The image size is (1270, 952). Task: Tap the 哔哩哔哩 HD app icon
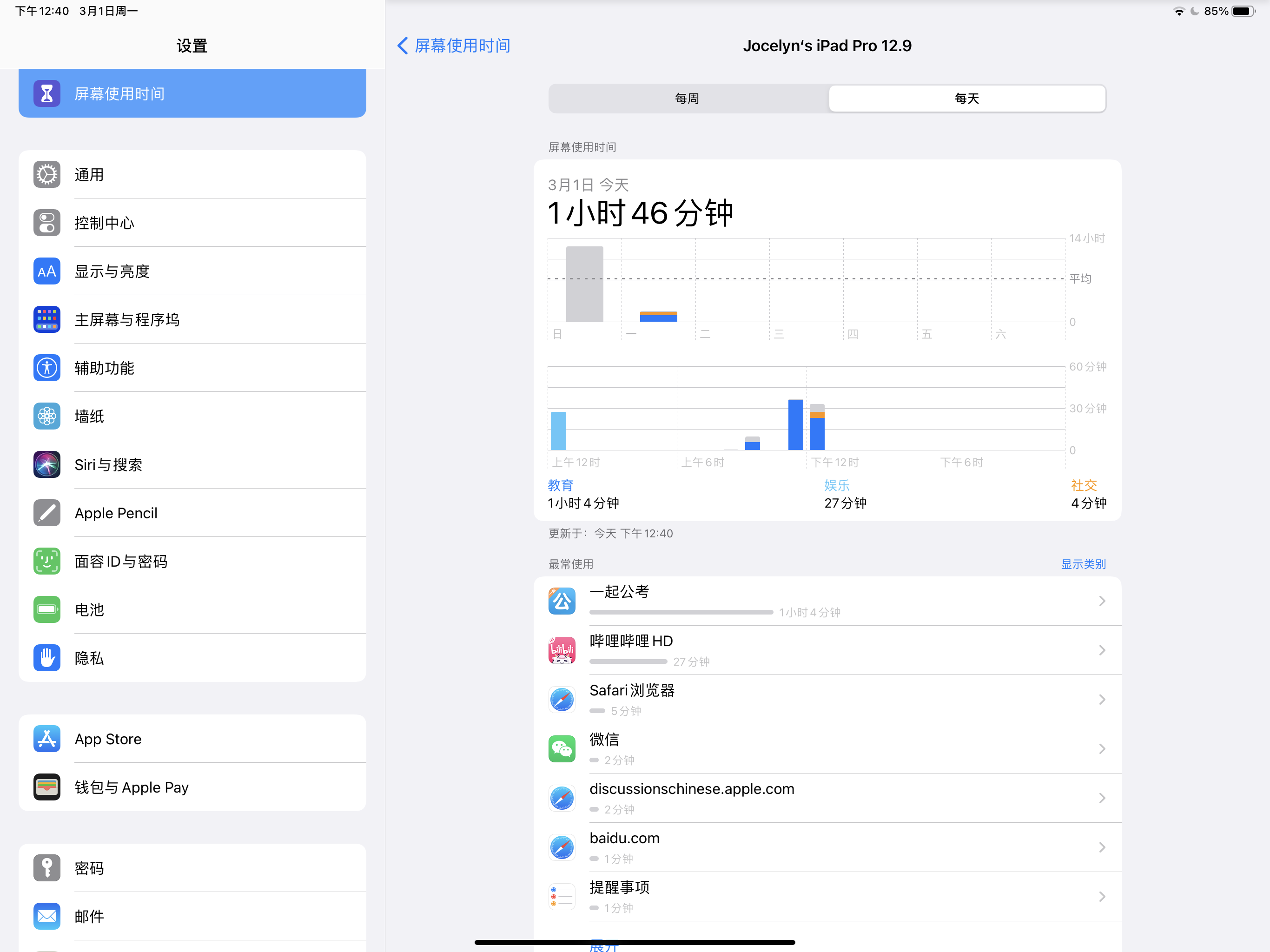[x=562, y=650]
